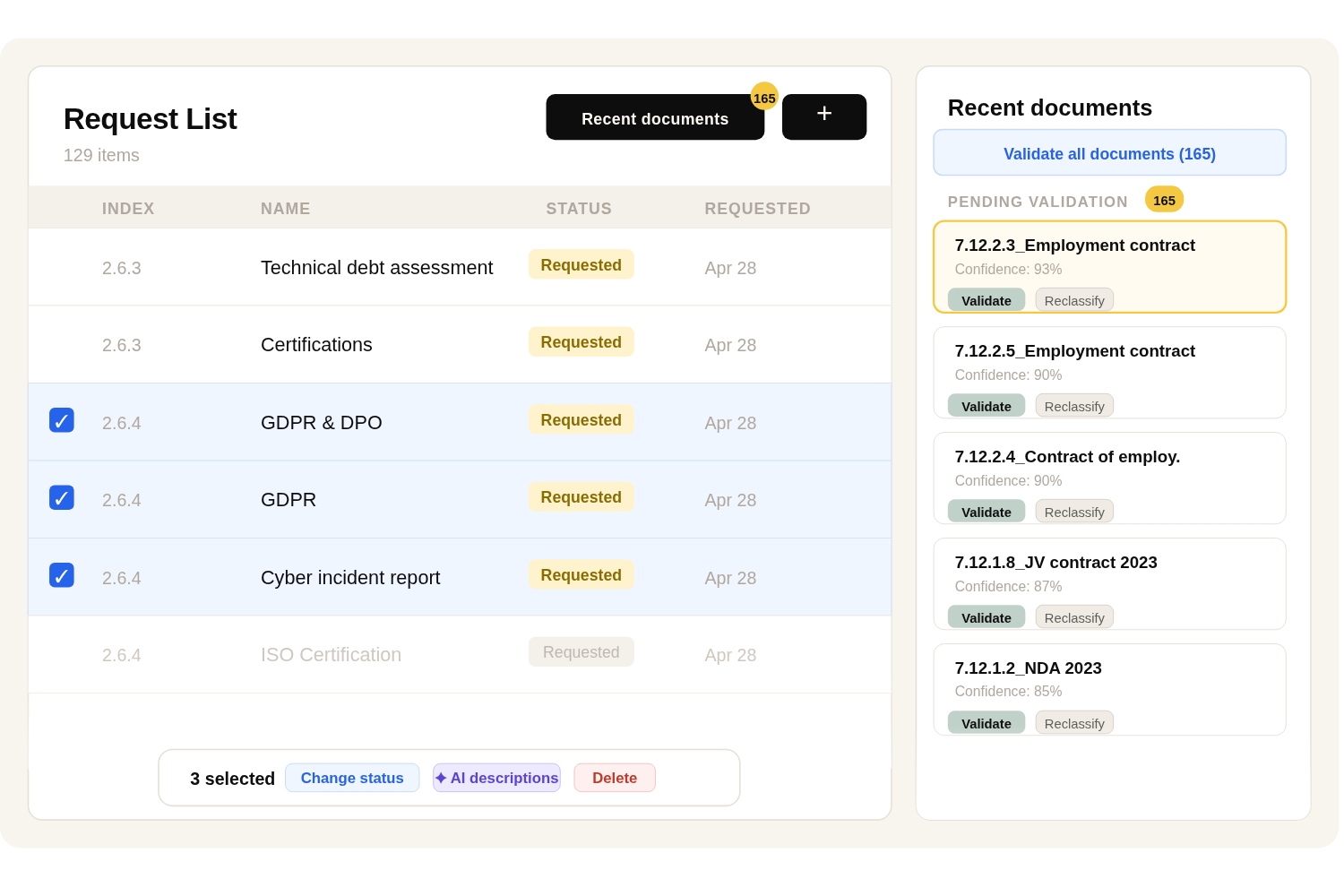This screenshot has height=896, width=1344.
Task: Open Change status for selected items
Action: 352,778
